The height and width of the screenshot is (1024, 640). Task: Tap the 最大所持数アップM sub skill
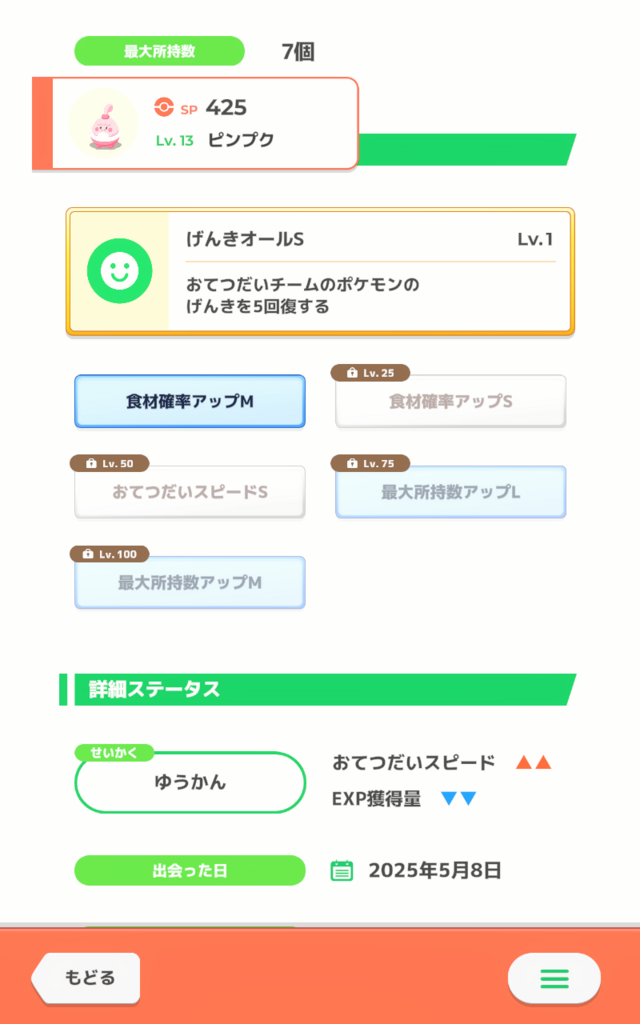point(190,583)
